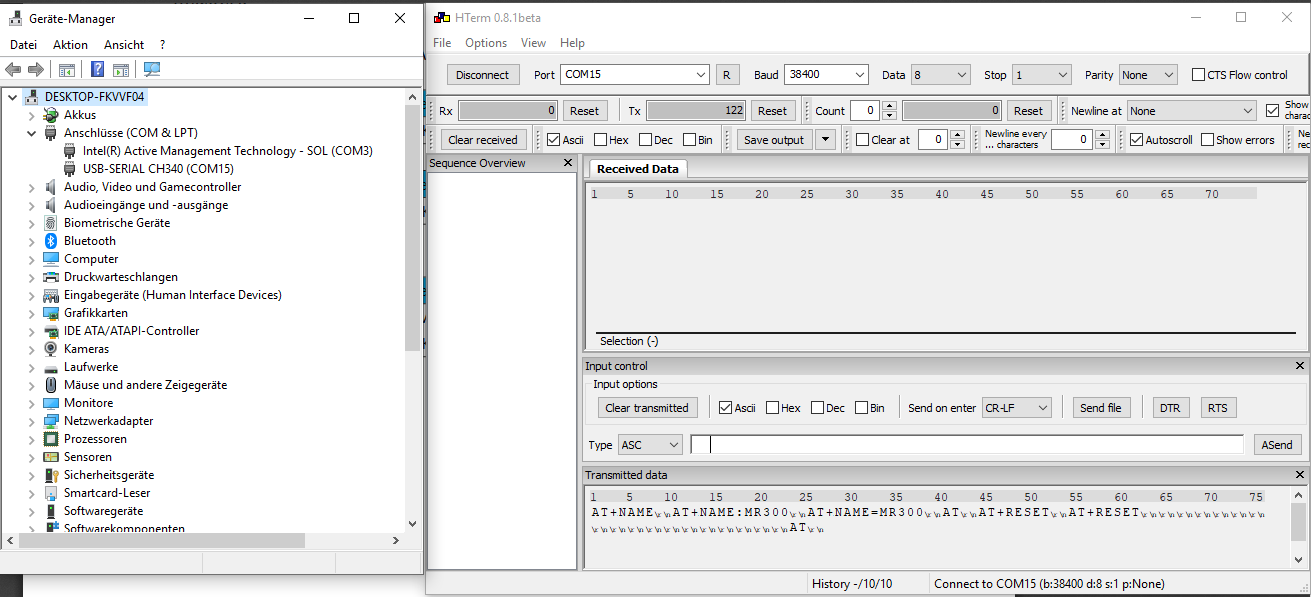Click the USB-SERIAL CH340 (COM15) port icon
Viewport: 1311px width, 597px height.
point(70,169)
